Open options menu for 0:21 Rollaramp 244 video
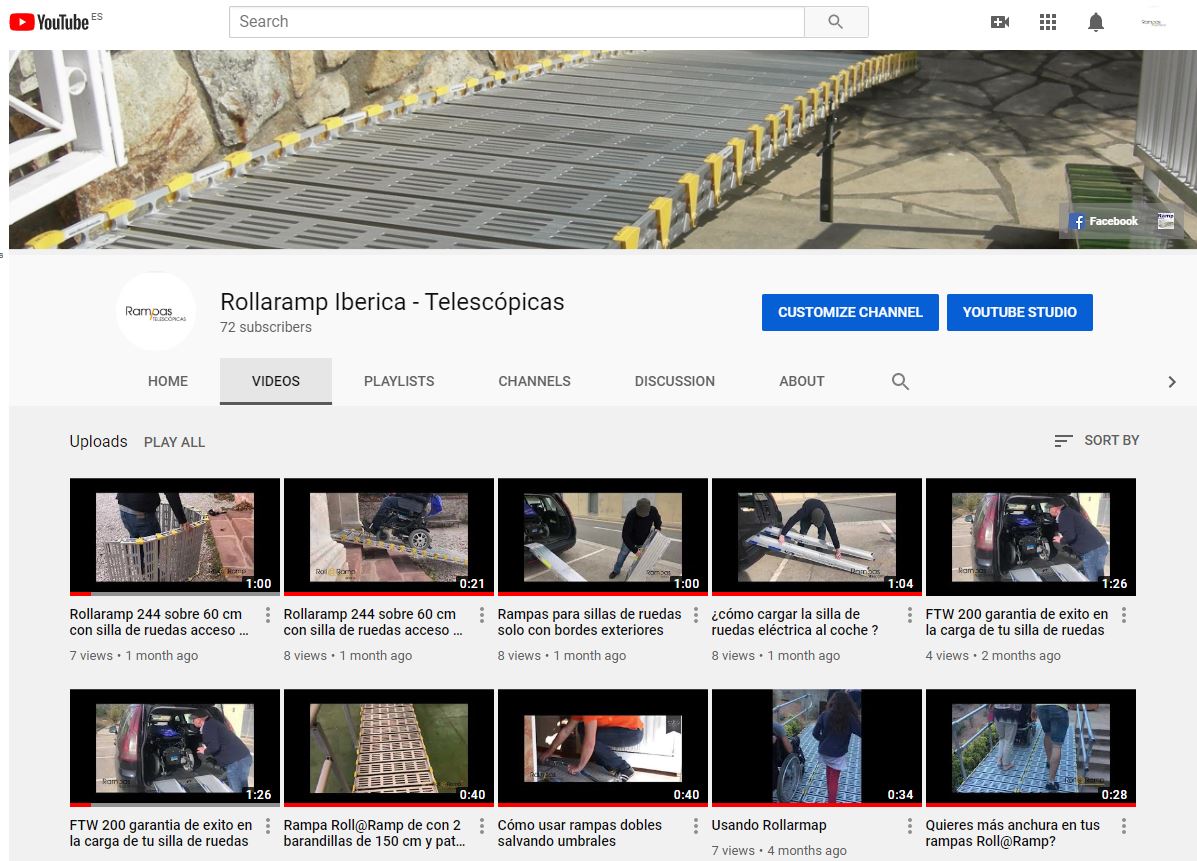The height and width of the screenshot is (861, 1197). pos(482,614)
